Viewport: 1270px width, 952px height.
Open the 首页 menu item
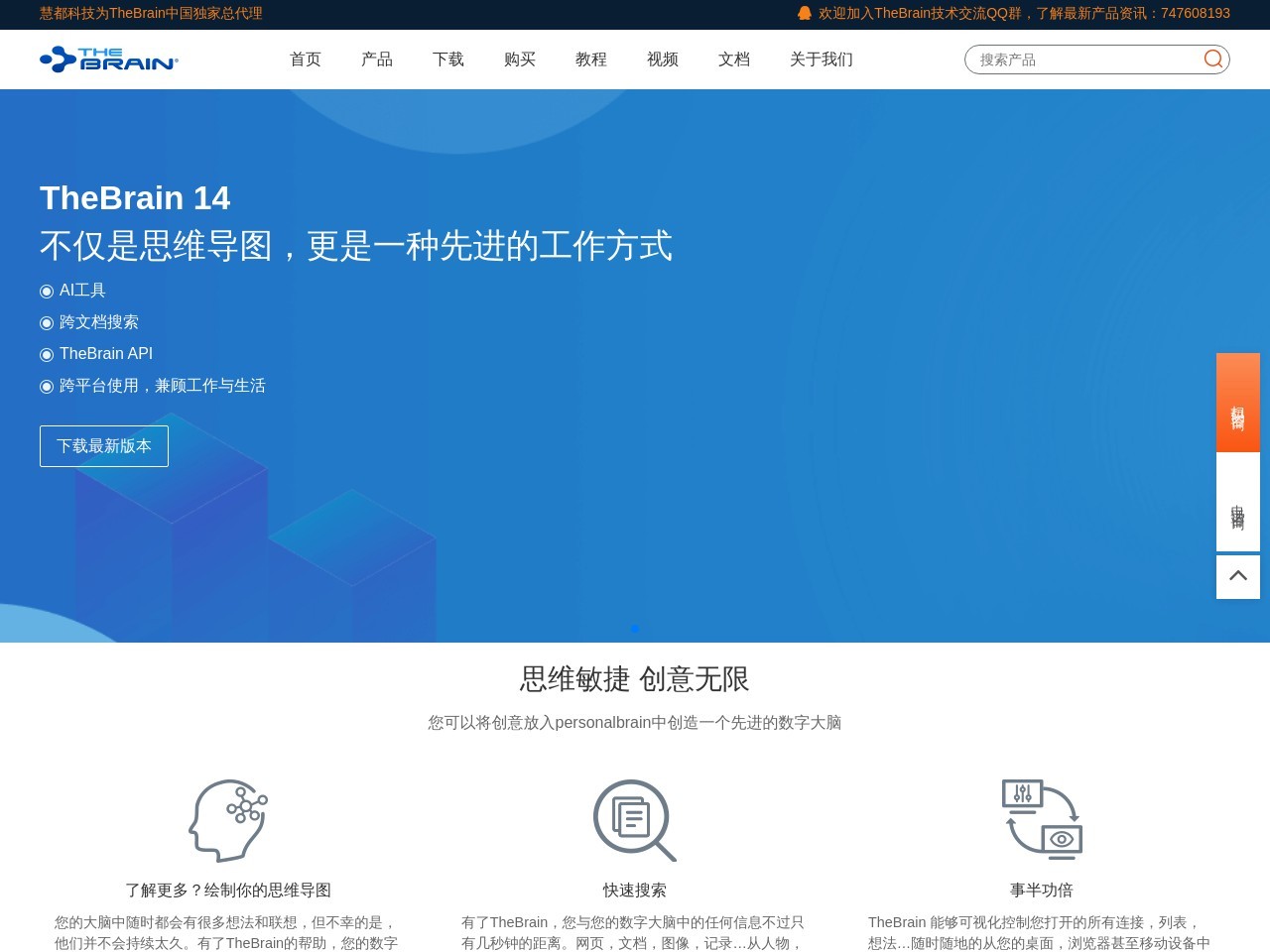[306, 59]
